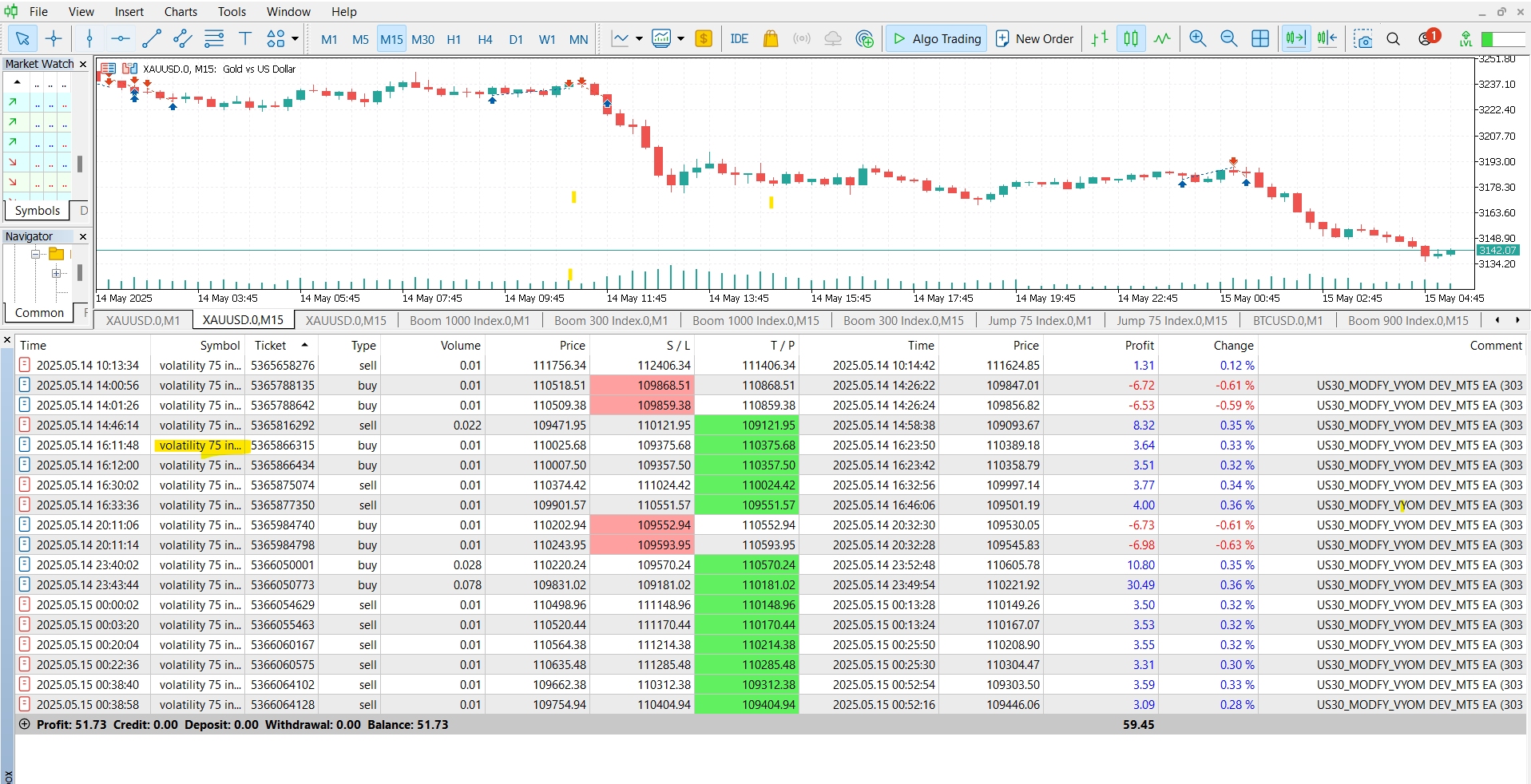The width and height of the screenshot is (1531, 784).
Task: Switch chart to bar chart mode
Action: pos(1100,38)
